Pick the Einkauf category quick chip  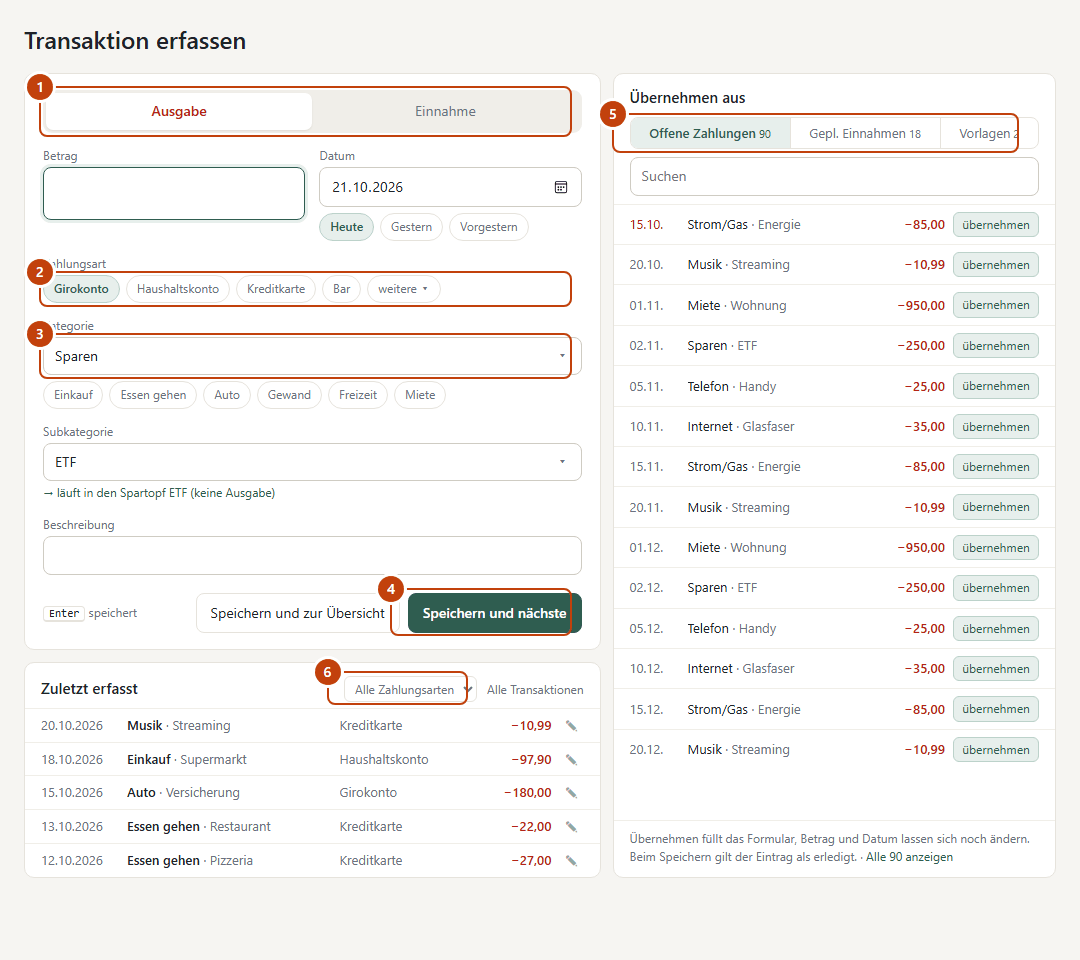click(73, 395)
